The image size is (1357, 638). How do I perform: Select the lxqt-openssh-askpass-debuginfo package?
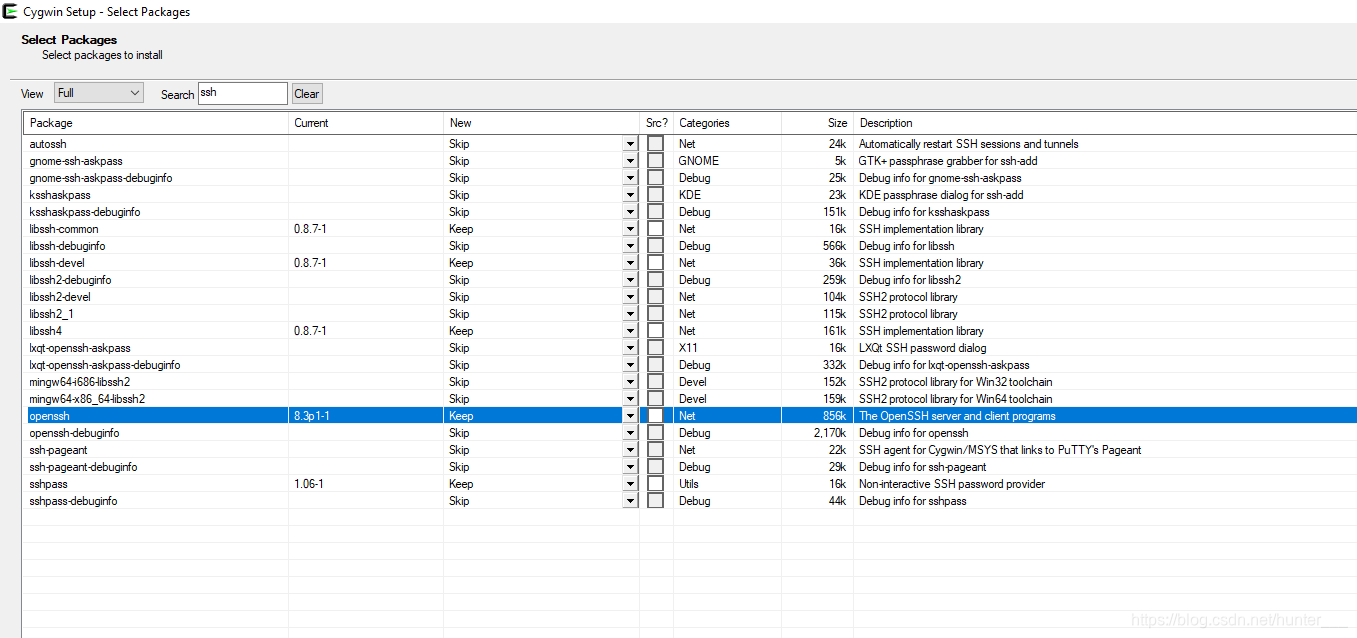coord(105,365)
